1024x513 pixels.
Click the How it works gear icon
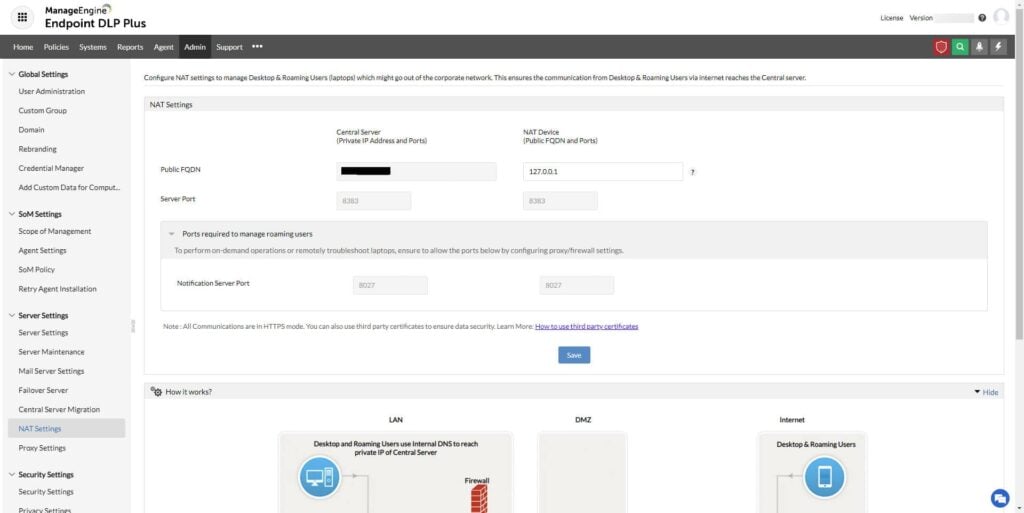(156, 392)
